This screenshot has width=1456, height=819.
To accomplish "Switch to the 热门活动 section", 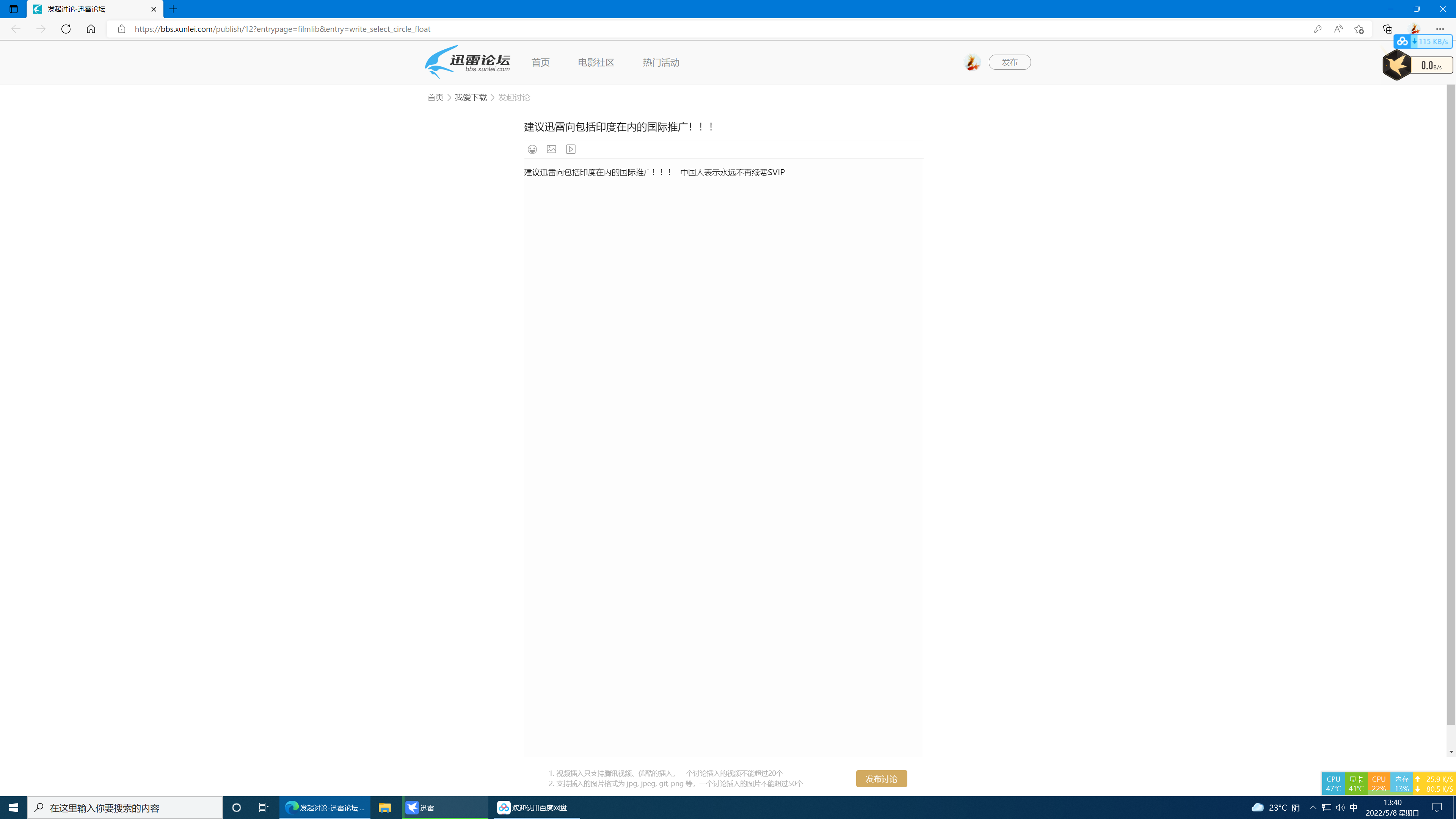I will tap(660, 62).
